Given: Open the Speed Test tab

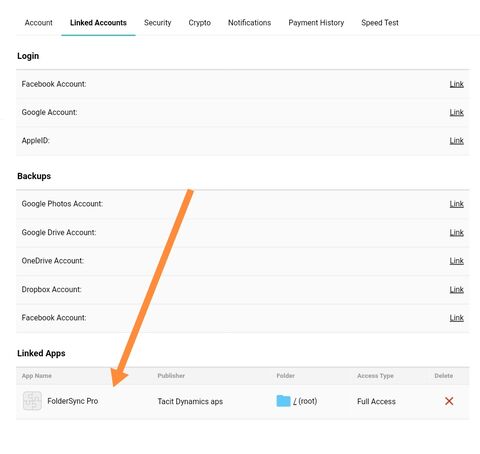Looking at the screenshot, I should point(380,23).
